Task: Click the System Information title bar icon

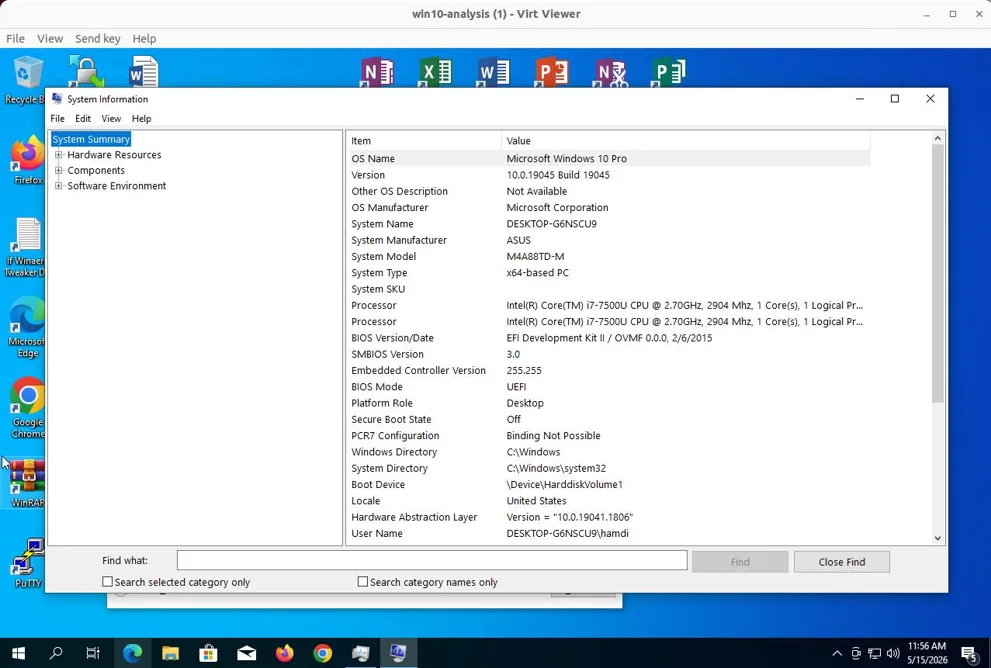Action: 58,99
